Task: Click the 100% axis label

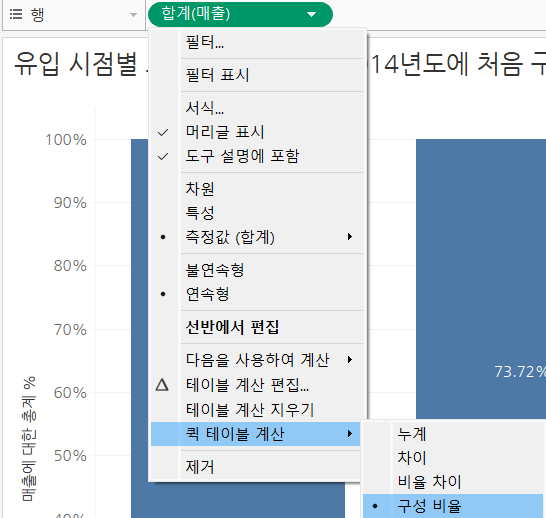Action: coord(66,140)
